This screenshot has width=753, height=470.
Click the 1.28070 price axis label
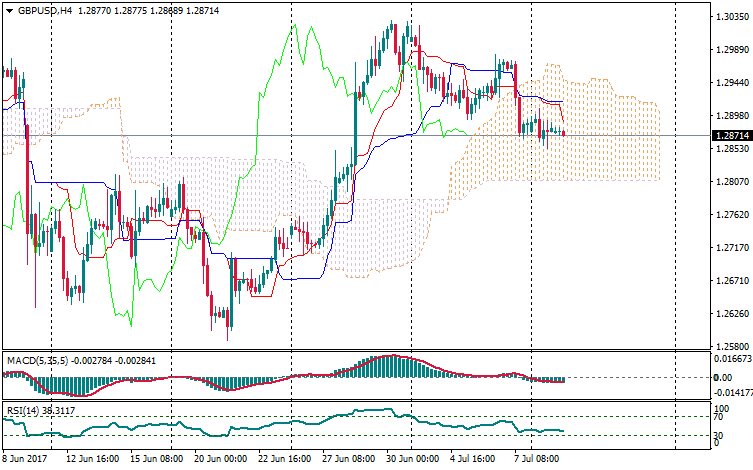point(727,182)
